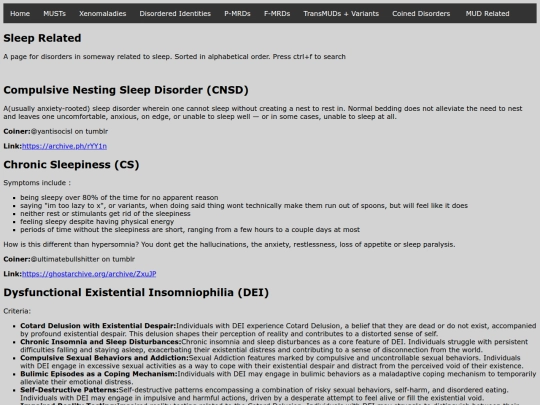Click 'Bulimic Episodes as a Coping Mechanism:' bold text

[98, 374]
